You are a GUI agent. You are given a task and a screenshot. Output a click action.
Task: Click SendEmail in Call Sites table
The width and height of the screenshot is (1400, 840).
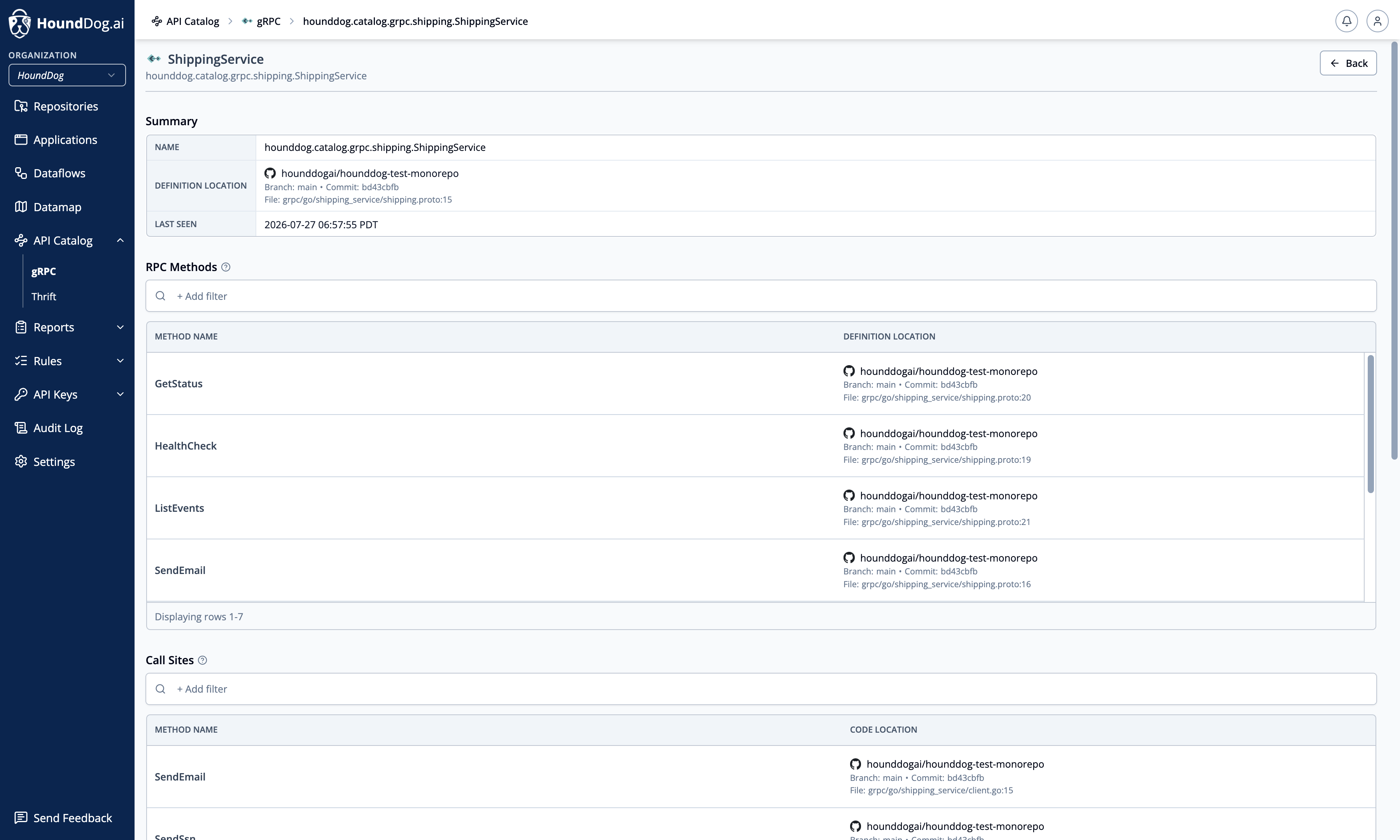point(180,777)
